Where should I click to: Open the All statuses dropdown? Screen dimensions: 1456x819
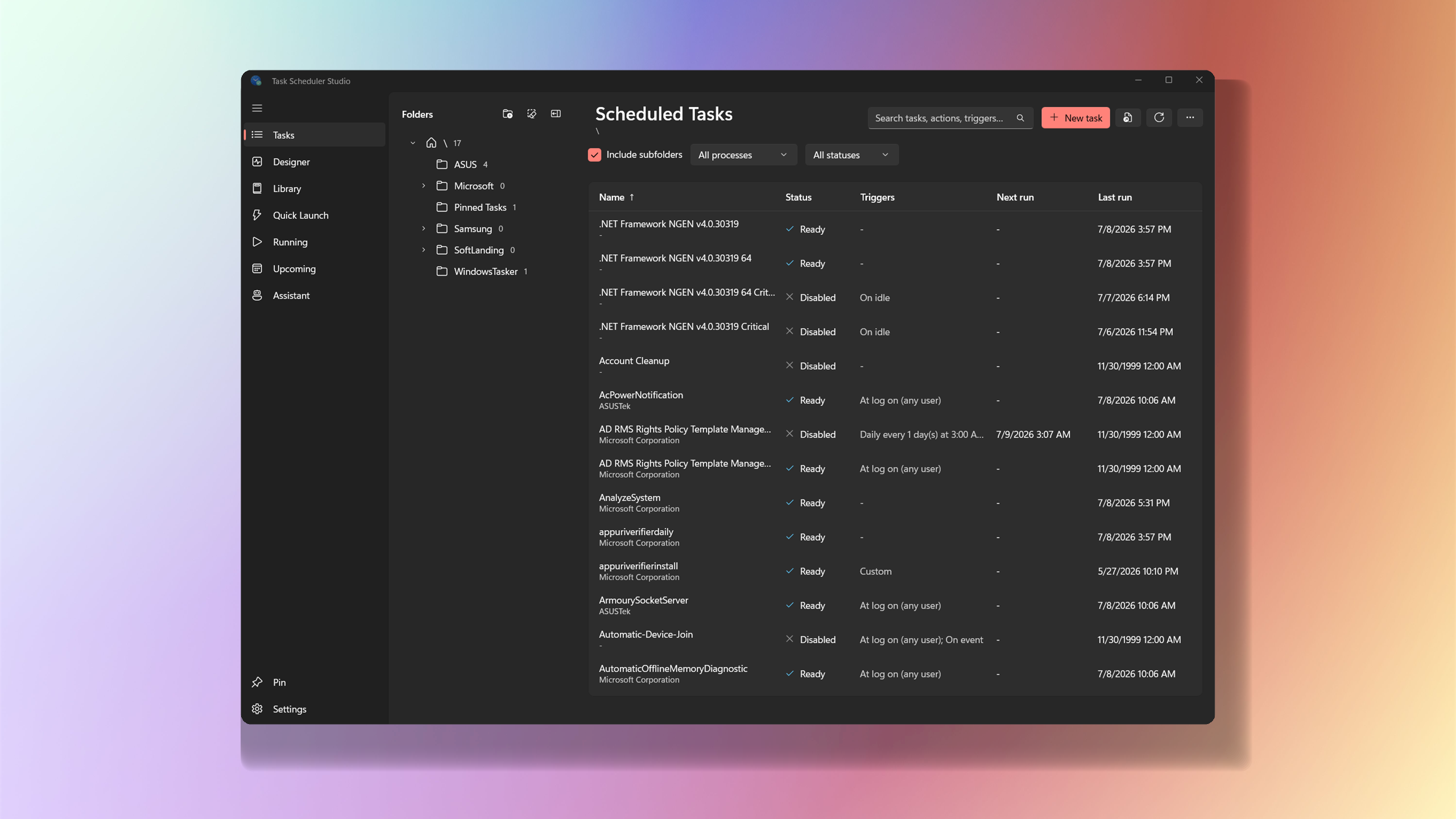(851, 155)
